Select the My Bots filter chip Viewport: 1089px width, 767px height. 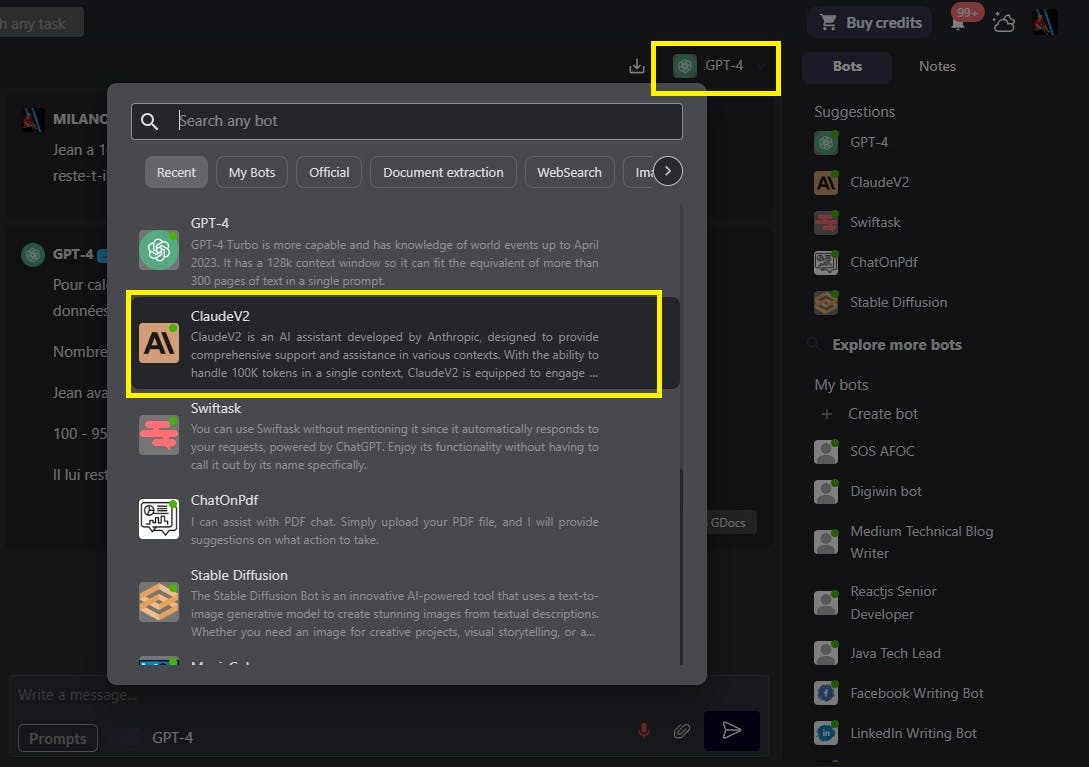252,172
